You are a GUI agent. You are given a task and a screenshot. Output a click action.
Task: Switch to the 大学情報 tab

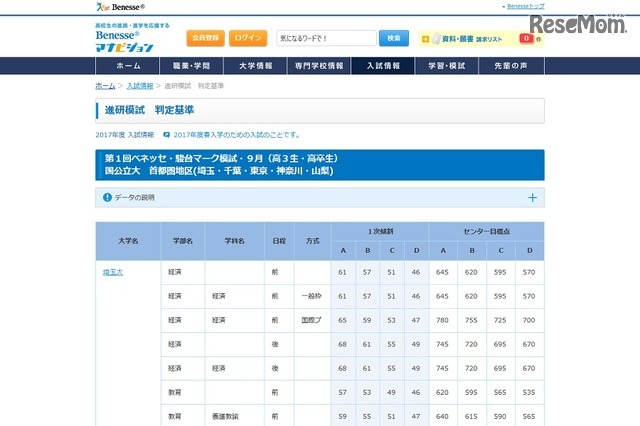pyautogui.click(x=256, y=66)
